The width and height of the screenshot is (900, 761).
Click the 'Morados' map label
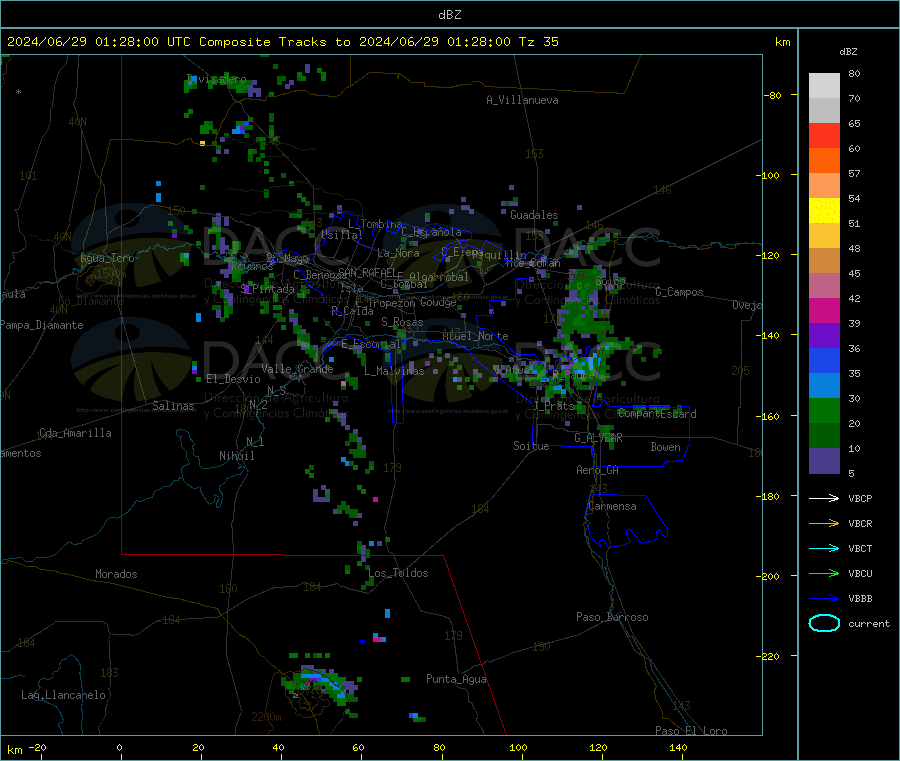116,574
